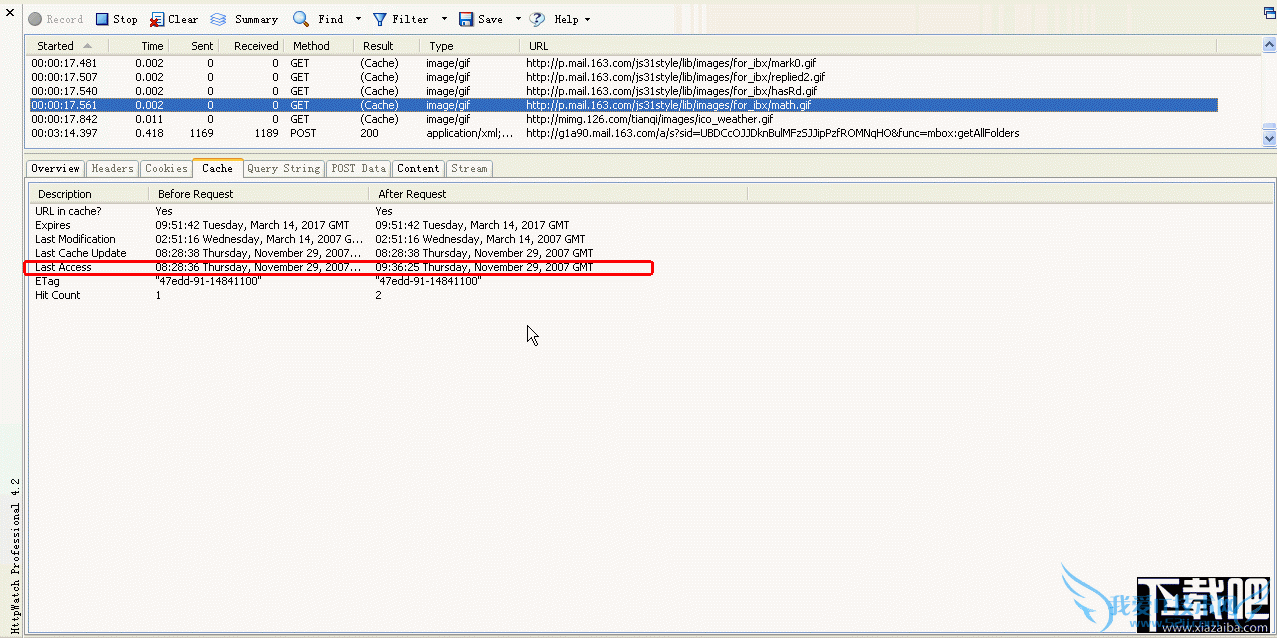Click the greyed-out Record button
Screen dimensions: 1277x638
click(x=55, y=19)
